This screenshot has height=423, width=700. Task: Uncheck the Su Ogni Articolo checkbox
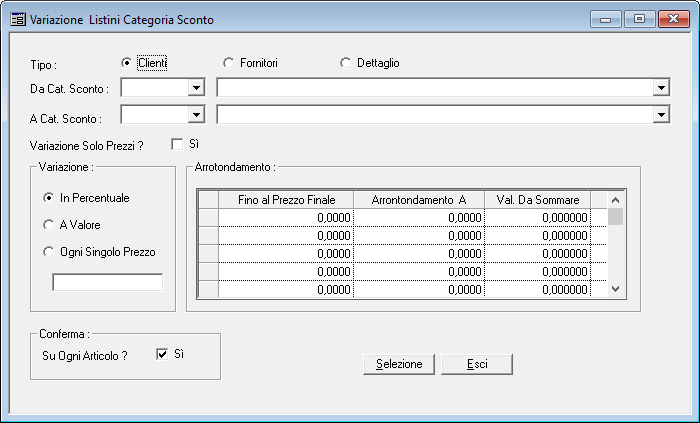[162, 354]
